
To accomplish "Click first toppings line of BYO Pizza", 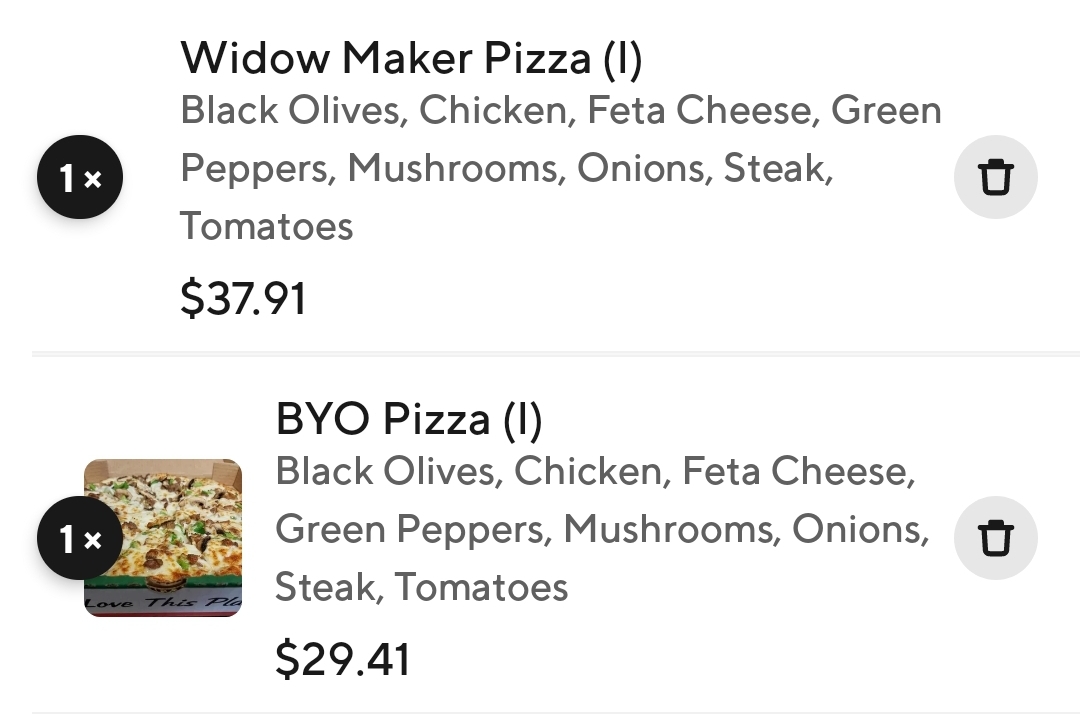I will pos(595,471).
